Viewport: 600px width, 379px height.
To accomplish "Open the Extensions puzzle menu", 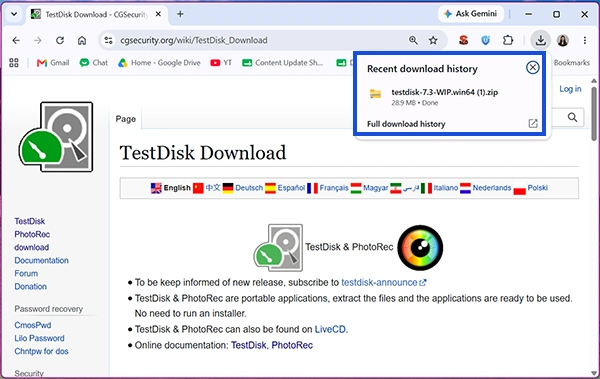I will (x=508, y=40).
